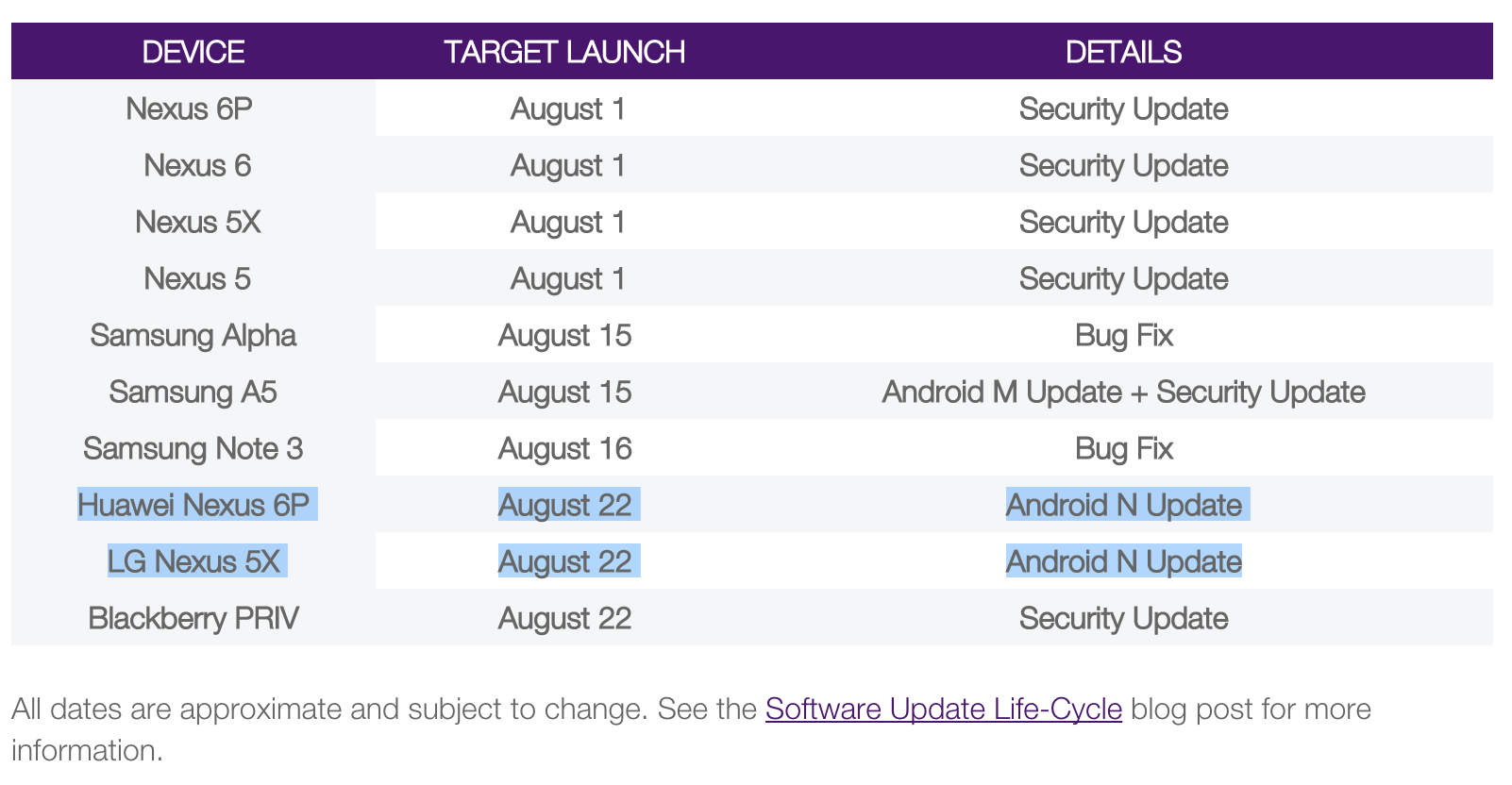Click the TARGET LAUNCH column header
Screen dimensions: 1512x785
[564, 52]
